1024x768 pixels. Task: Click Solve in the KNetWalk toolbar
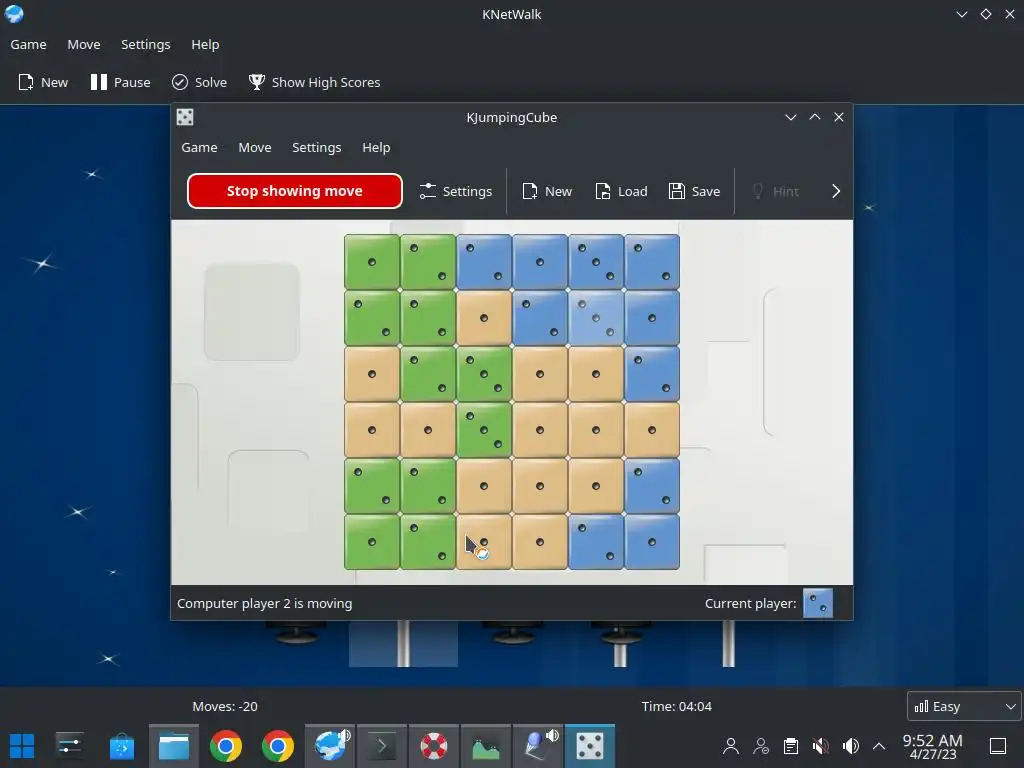pos(199,82)
